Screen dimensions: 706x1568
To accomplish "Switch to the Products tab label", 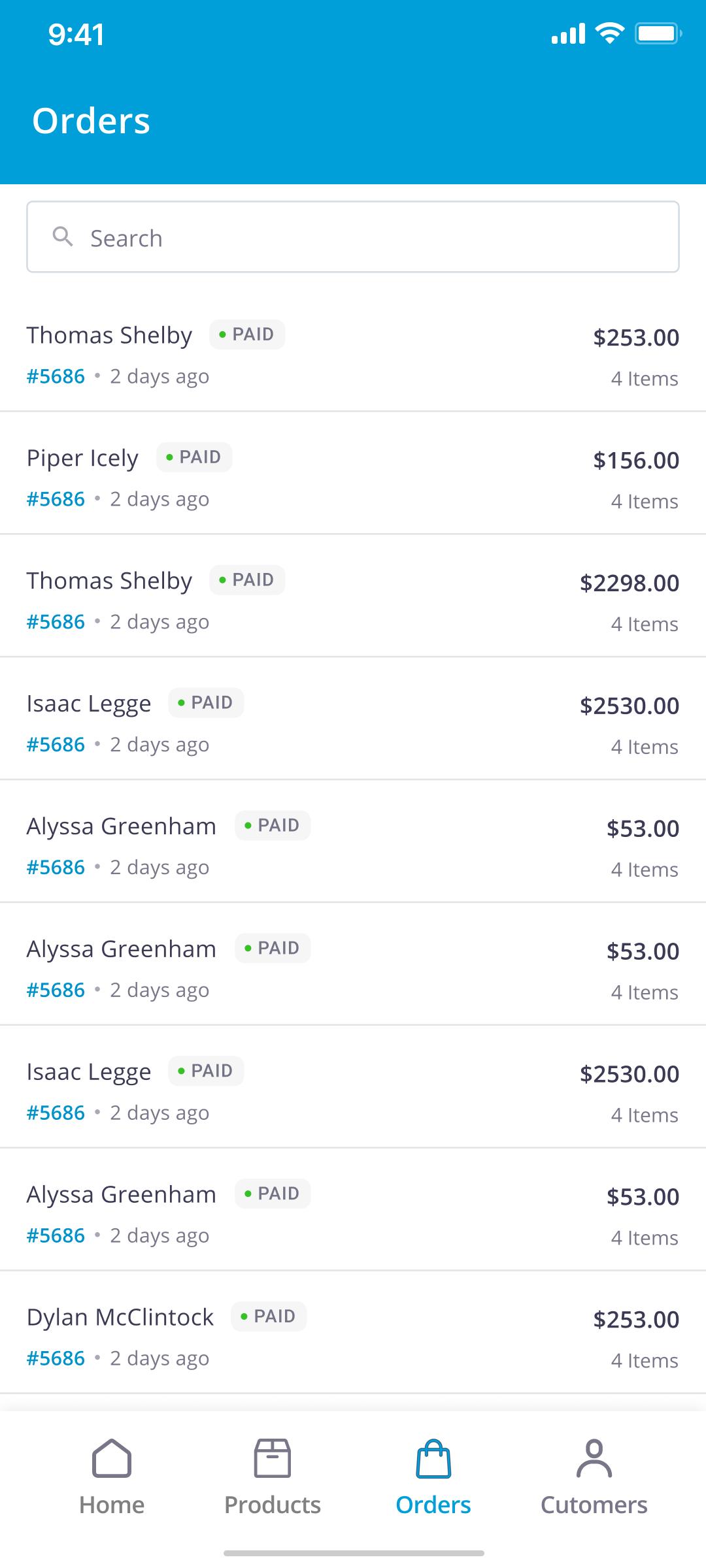I will coord(273,1505).
